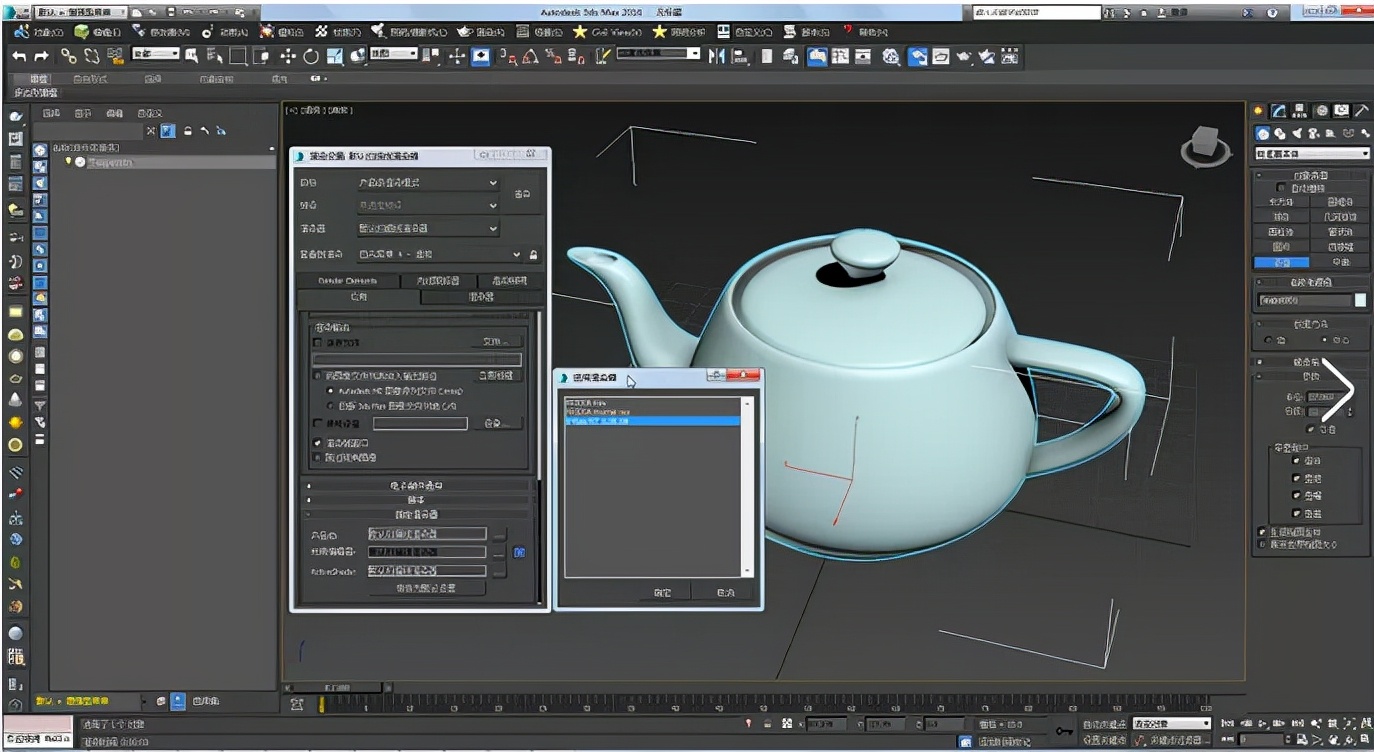This screenshot has width=1374, height=752.
Task: Open the Create tab of the command panel
Action: pos(1259,110)
